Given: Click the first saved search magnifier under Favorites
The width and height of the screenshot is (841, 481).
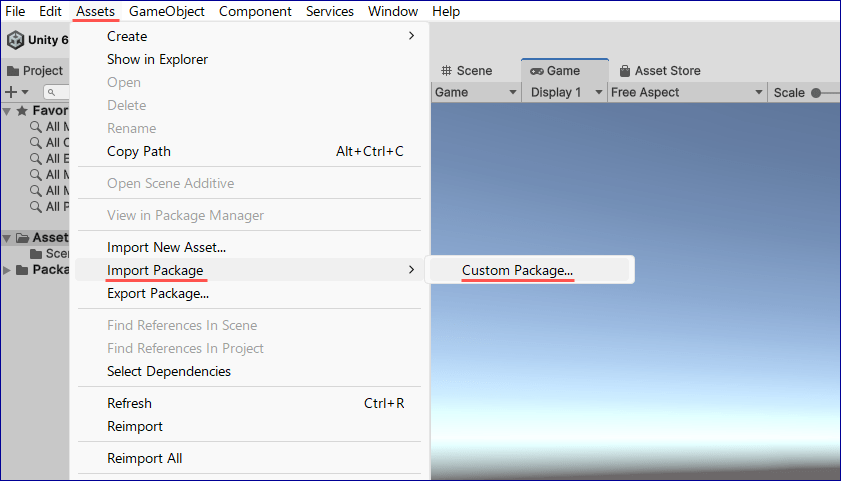Looking at the screenshot, I should click(x=36, y=127).
